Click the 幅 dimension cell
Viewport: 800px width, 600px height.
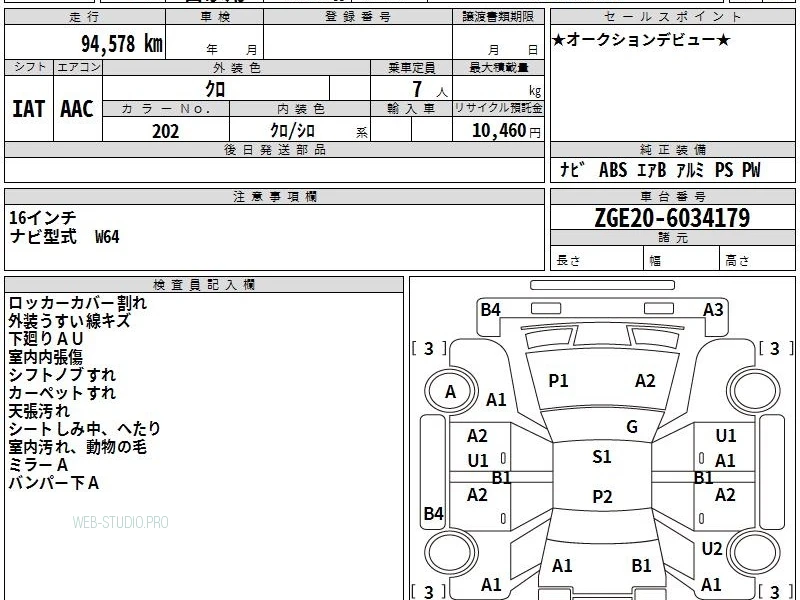click(682, 260)
